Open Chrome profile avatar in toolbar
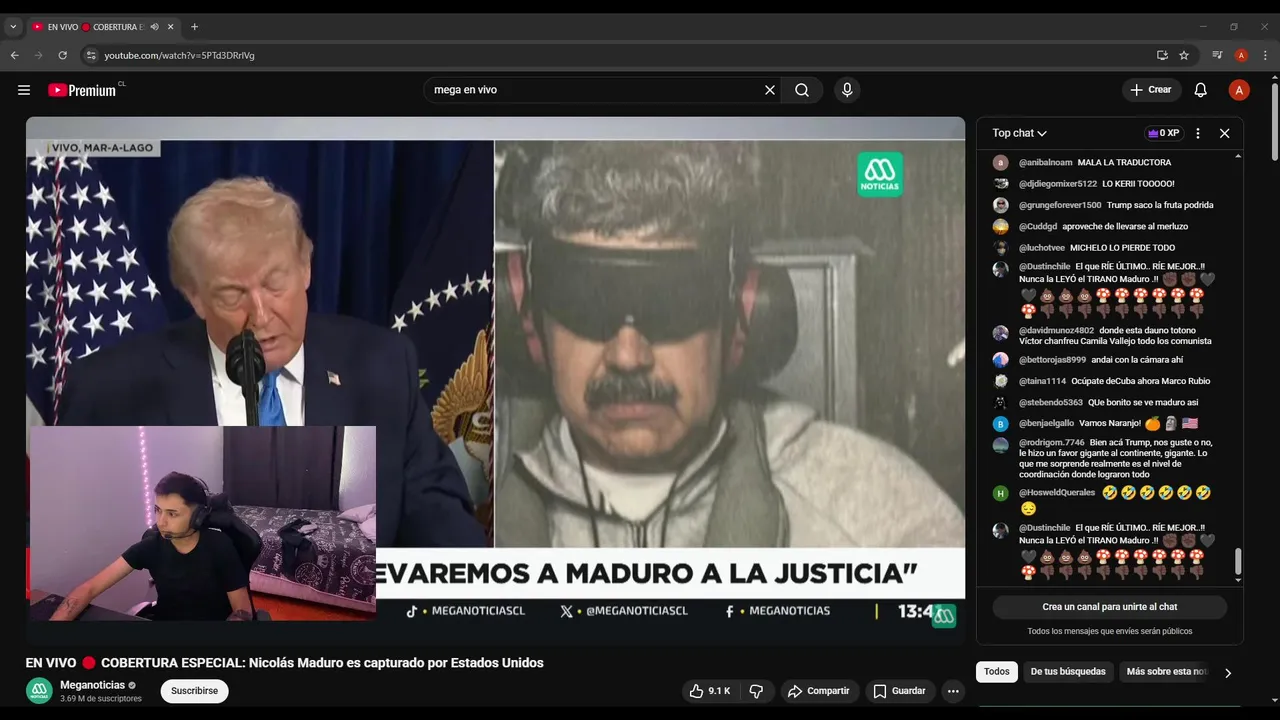Viewport: 1280px width, 720px height. point(1241,55)
